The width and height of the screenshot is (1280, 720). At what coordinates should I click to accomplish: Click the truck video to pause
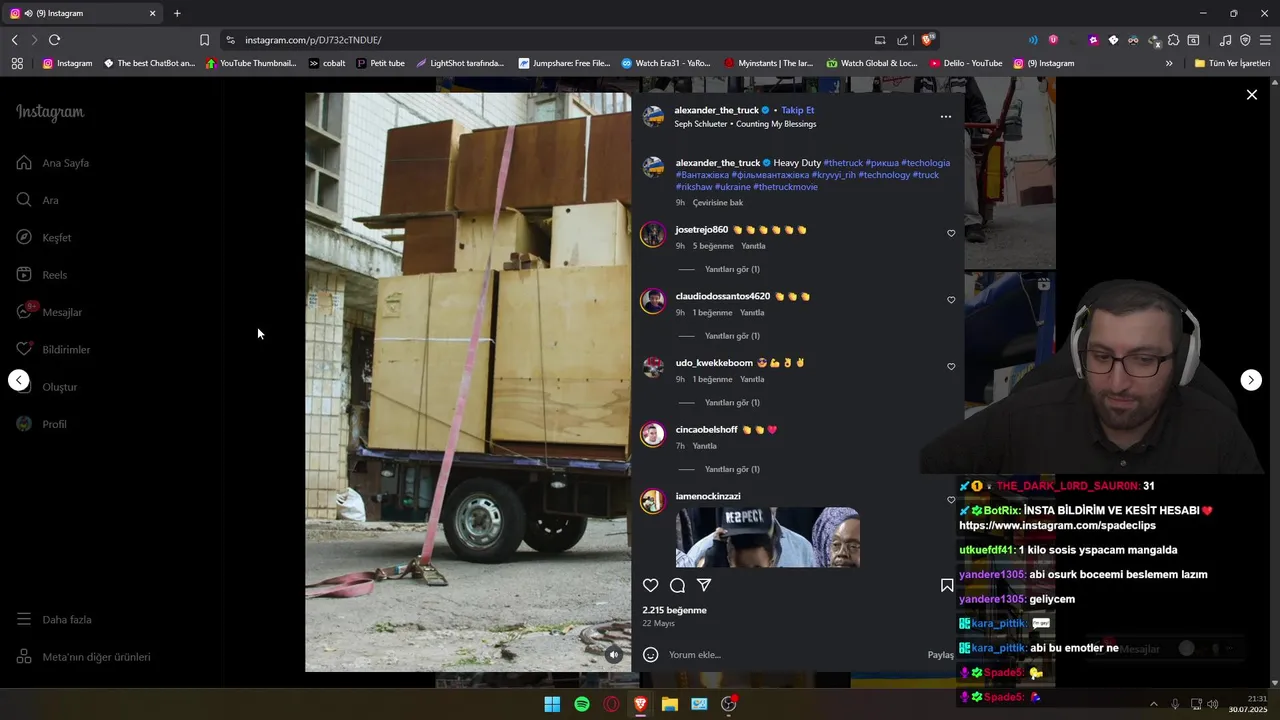(468, 382)
